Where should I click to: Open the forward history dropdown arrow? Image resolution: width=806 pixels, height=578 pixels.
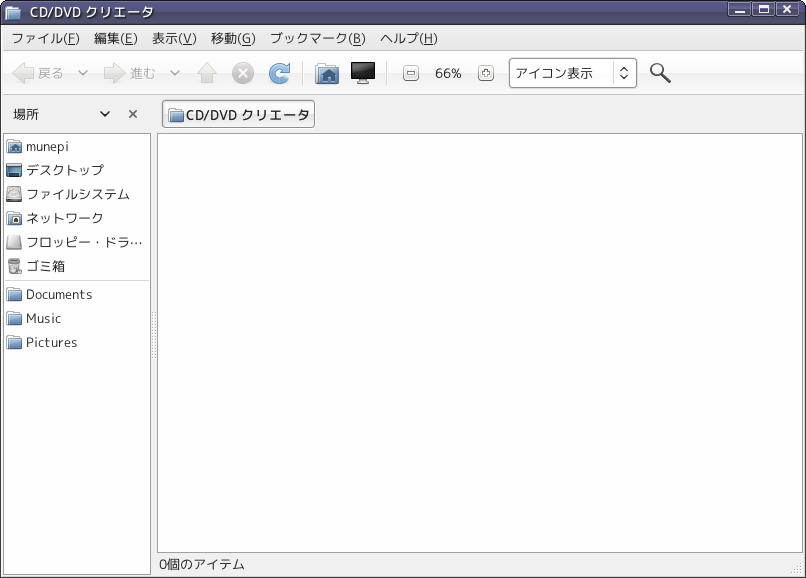(175, 74)
